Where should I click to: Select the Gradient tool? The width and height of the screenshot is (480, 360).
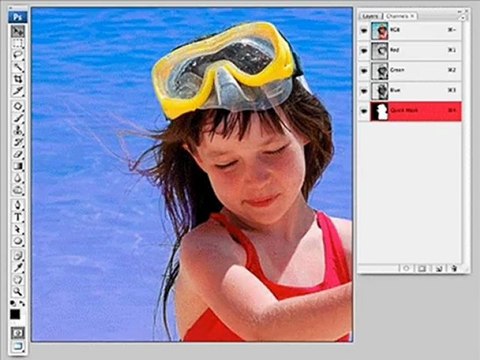18,166
